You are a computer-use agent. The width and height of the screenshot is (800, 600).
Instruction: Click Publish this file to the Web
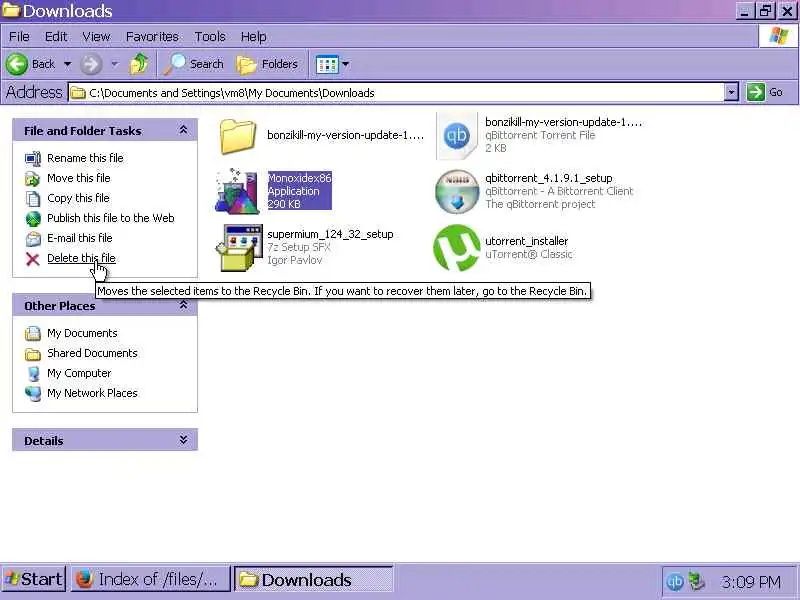111,218
